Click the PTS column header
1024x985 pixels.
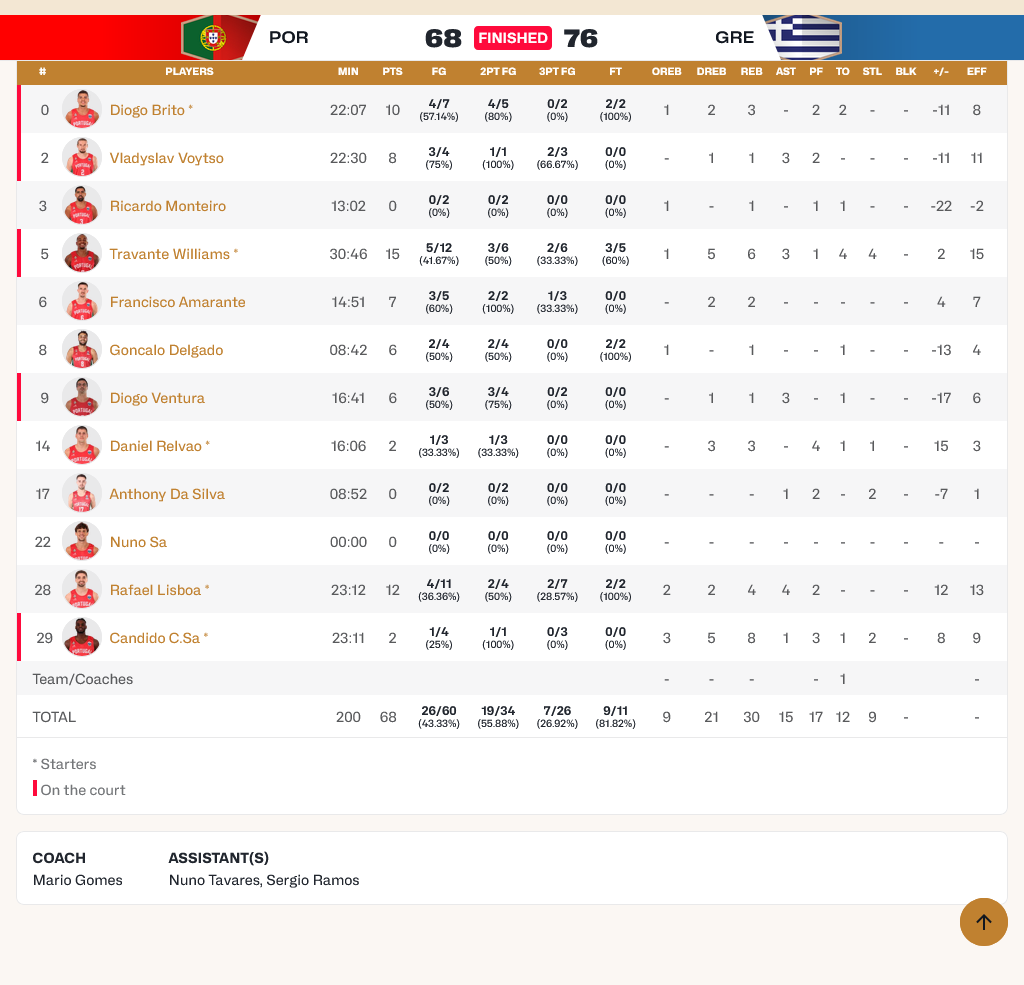(392, 72)
